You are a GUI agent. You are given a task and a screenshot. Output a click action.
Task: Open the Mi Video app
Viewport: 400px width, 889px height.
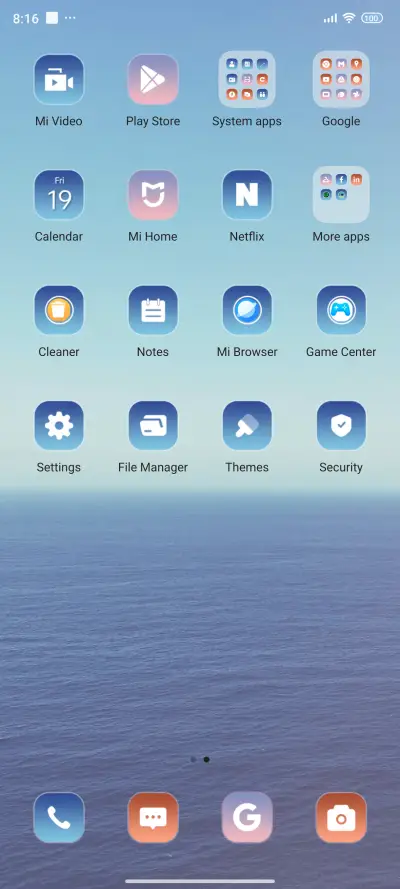pyautogui.click(x=59, y=79)
